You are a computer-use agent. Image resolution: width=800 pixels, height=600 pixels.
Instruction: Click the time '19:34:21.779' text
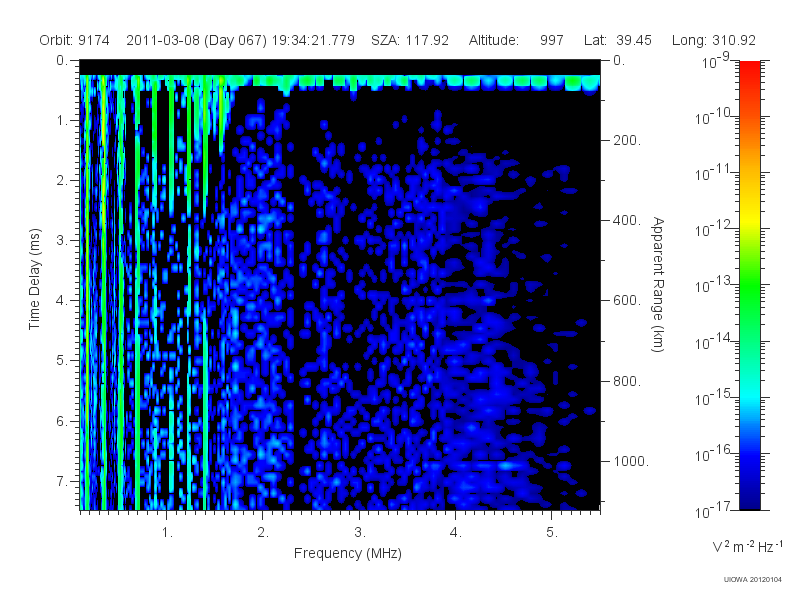pyautogui.click(x=313, y=40)
